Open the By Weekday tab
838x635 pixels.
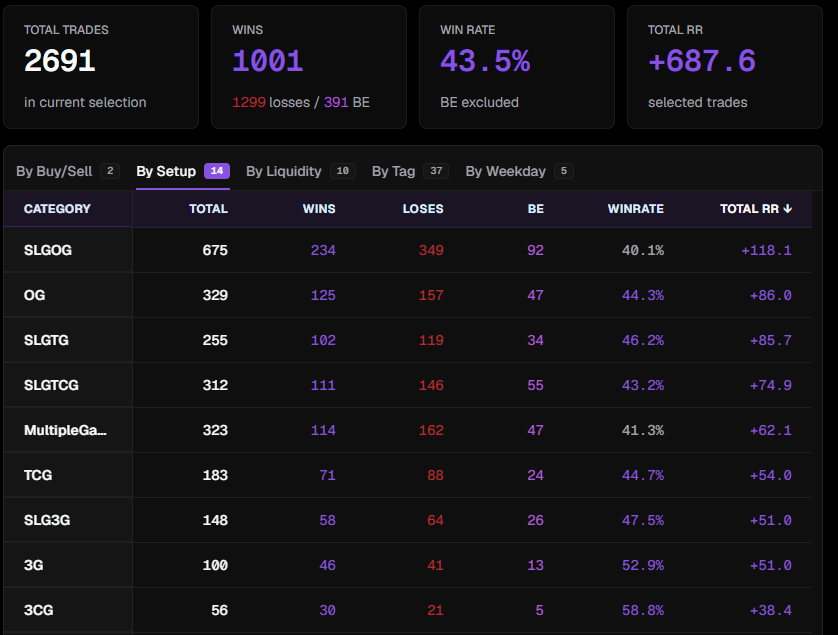coord(519,171)
